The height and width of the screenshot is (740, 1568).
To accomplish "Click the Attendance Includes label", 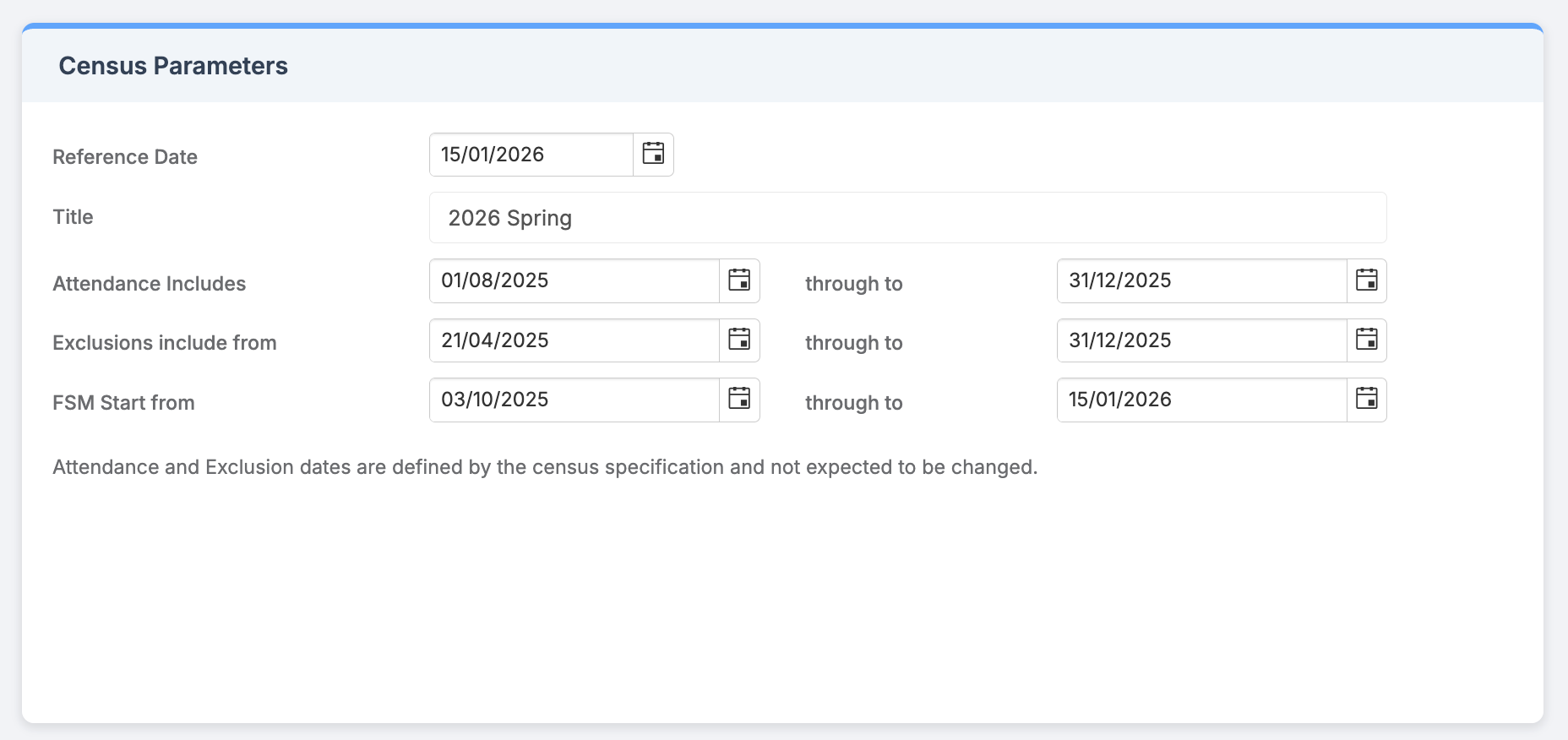I will [x=149, y=284].
